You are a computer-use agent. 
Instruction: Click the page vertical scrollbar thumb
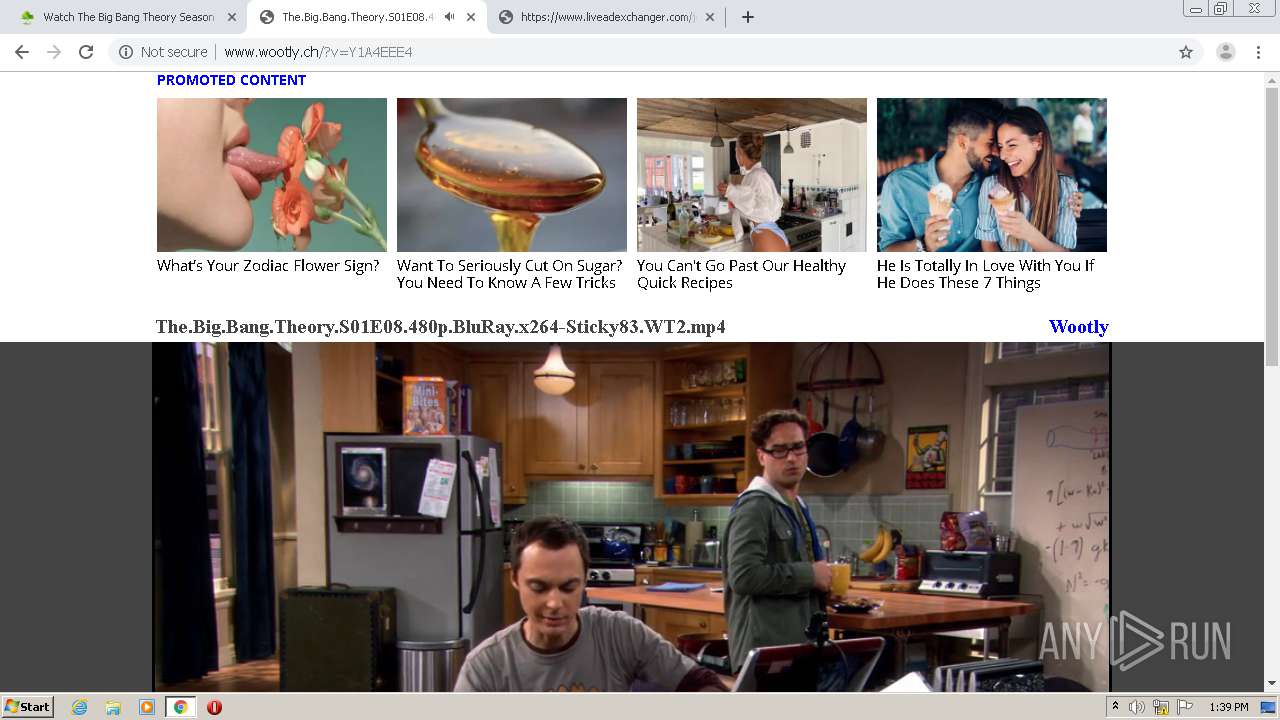tap(1272, 227)
